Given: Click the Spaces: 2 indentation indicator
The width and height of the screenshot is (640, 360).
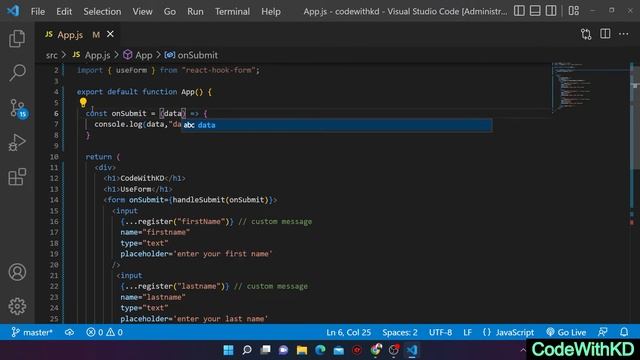Looking at the screenshot, I should tap(400, 332).
